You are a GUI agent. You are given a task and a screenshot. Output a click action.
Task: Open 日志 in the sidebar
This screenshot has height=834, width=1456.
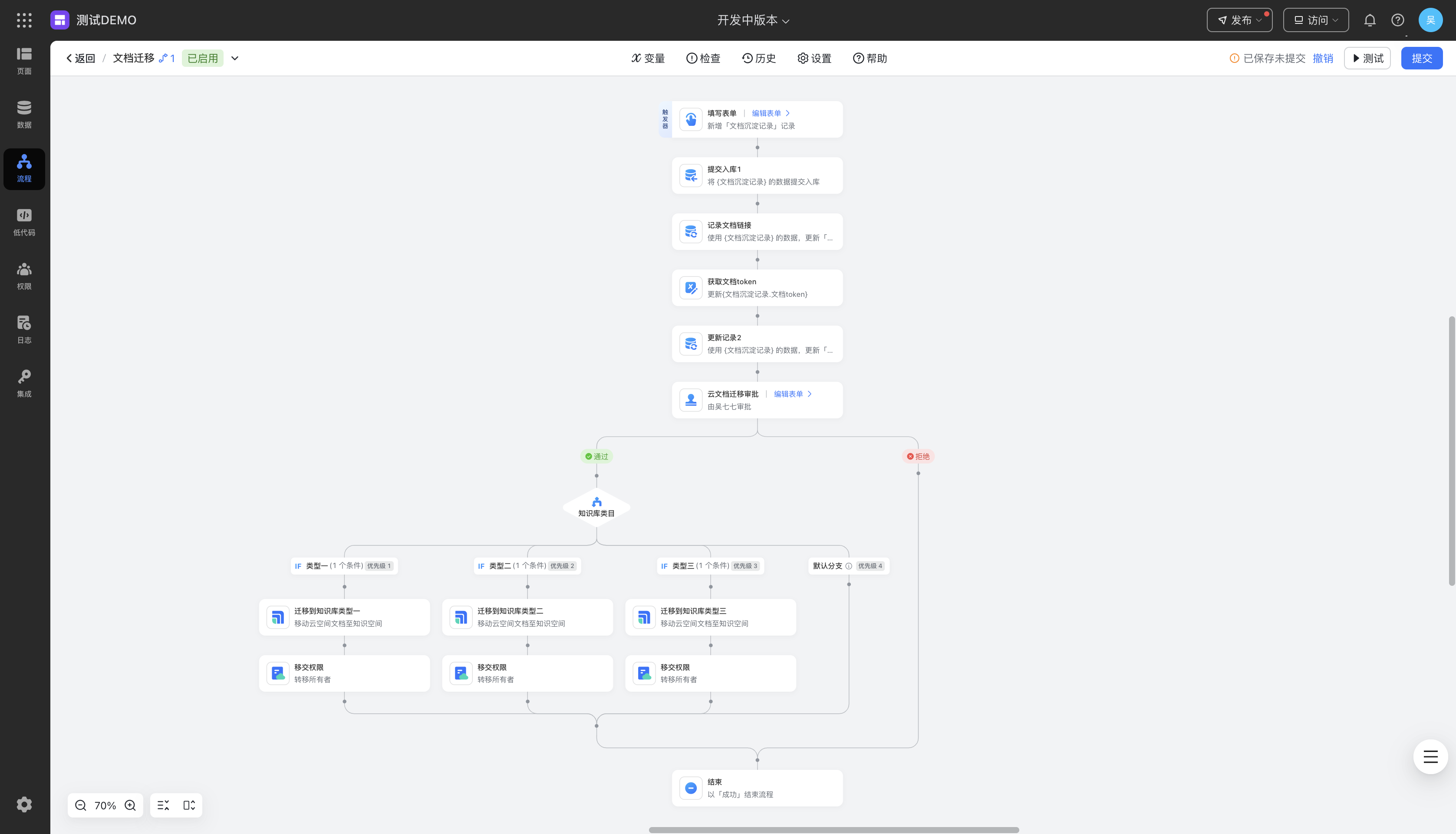(24, 330)
